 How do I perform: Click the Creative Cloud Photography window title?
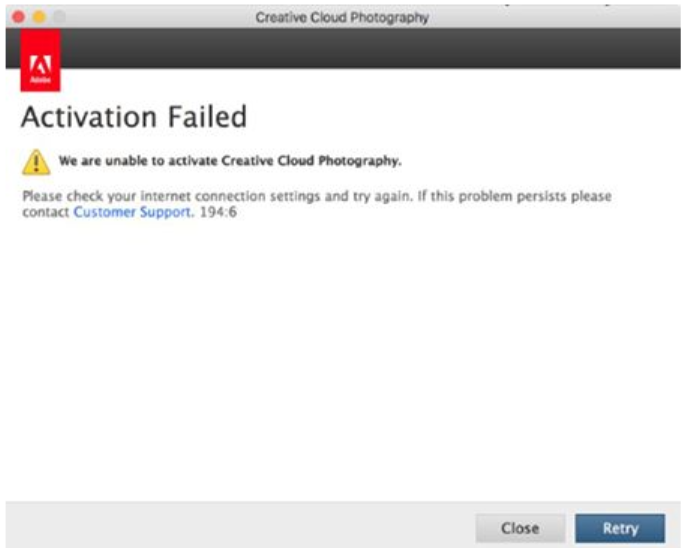click(x=341, y=17)
